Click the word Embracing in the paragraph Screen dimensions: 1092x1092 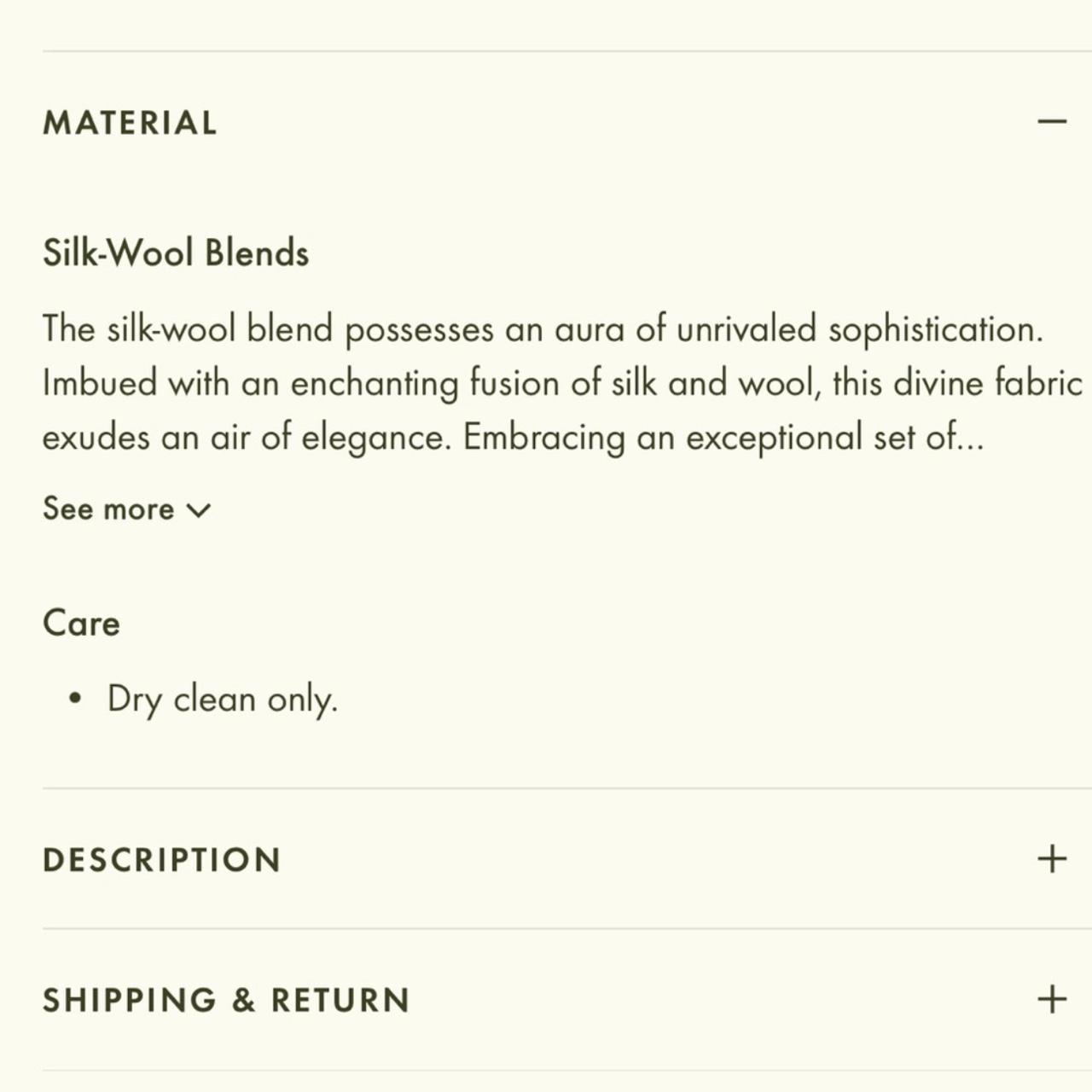click(544, 439)
